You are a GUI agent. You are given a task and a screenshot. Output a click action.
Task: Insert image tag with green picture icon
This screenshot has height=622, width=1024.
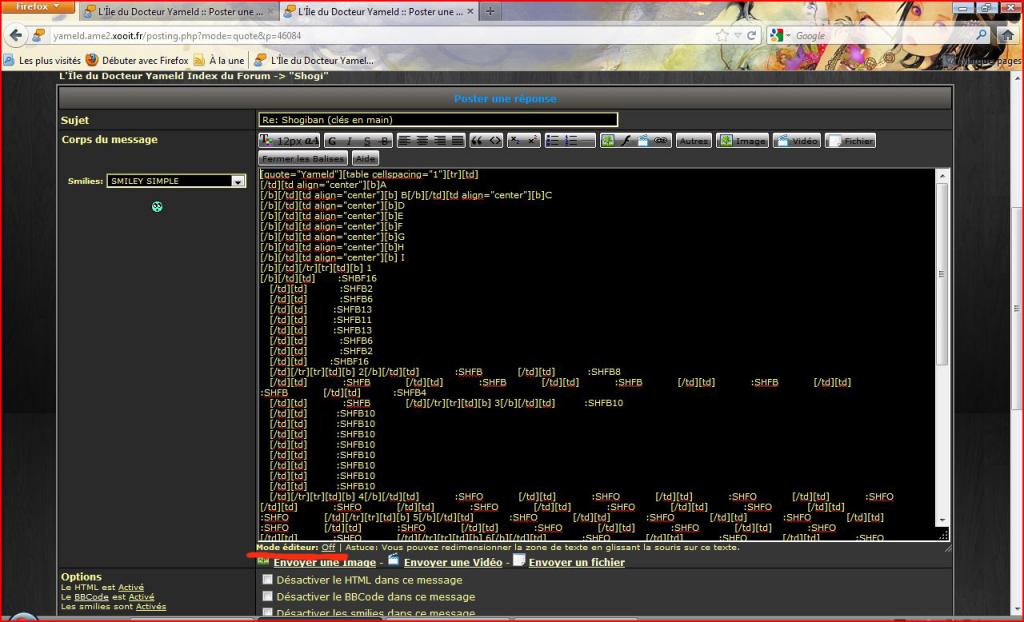tap(608, 140)
